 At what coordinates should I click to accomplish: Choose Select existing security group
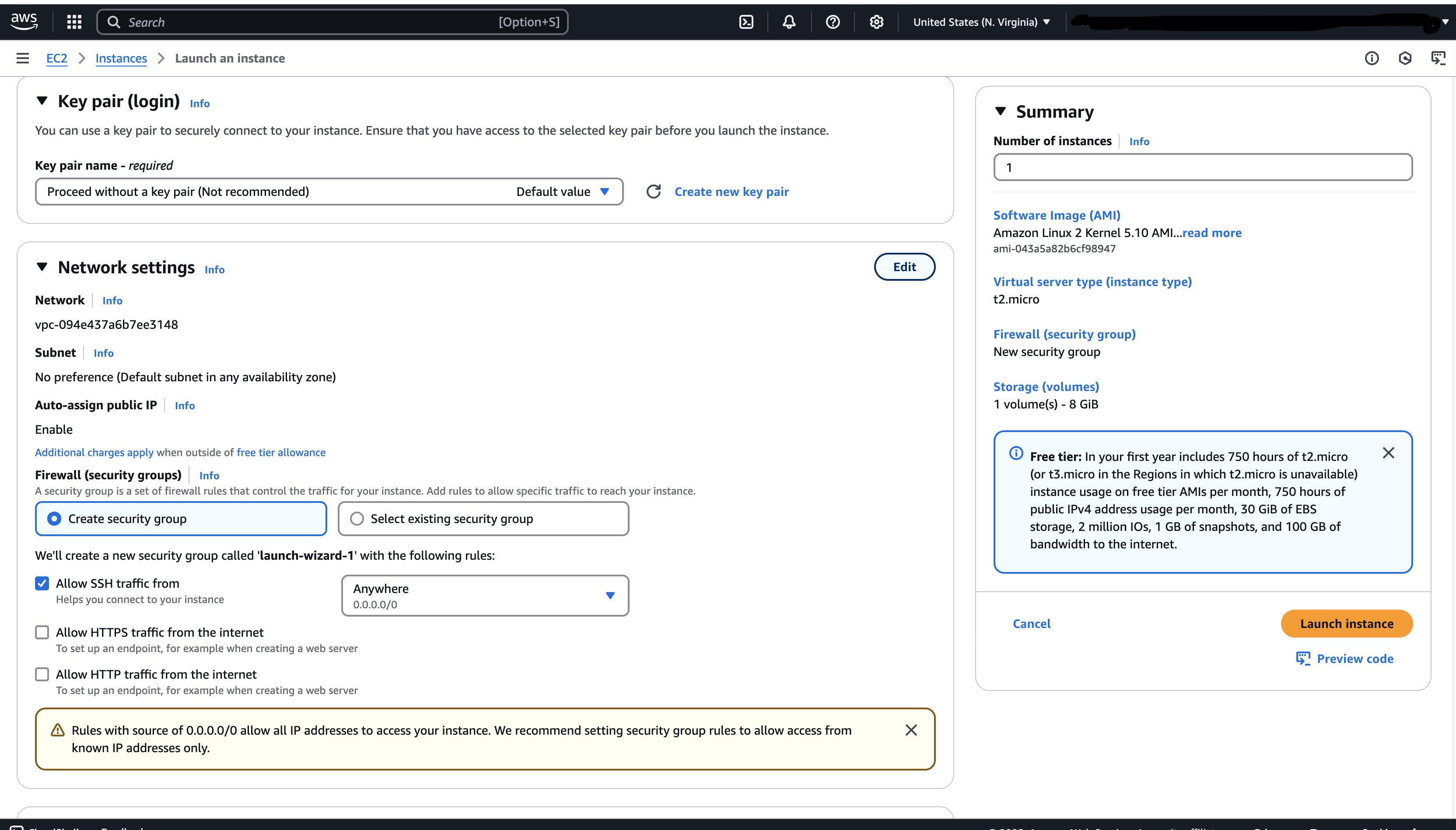[x=483, y=519]
